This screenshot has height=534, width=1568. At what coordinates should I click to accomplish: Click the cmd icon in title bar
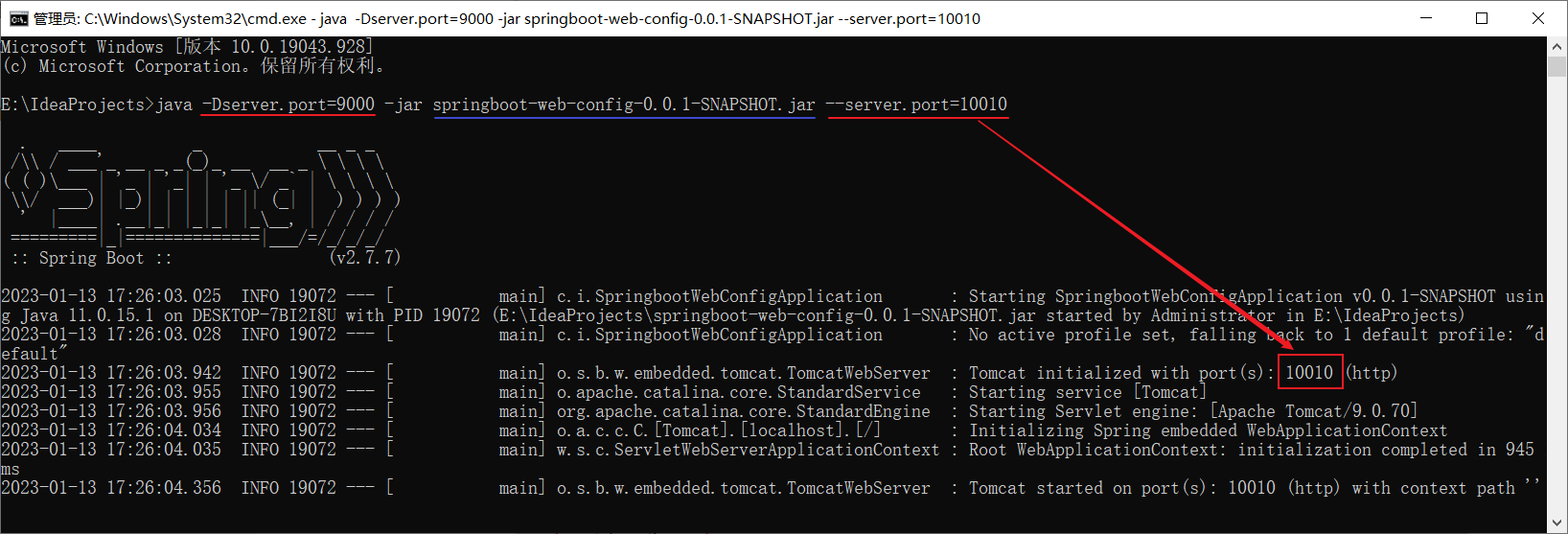coord(18,18)
